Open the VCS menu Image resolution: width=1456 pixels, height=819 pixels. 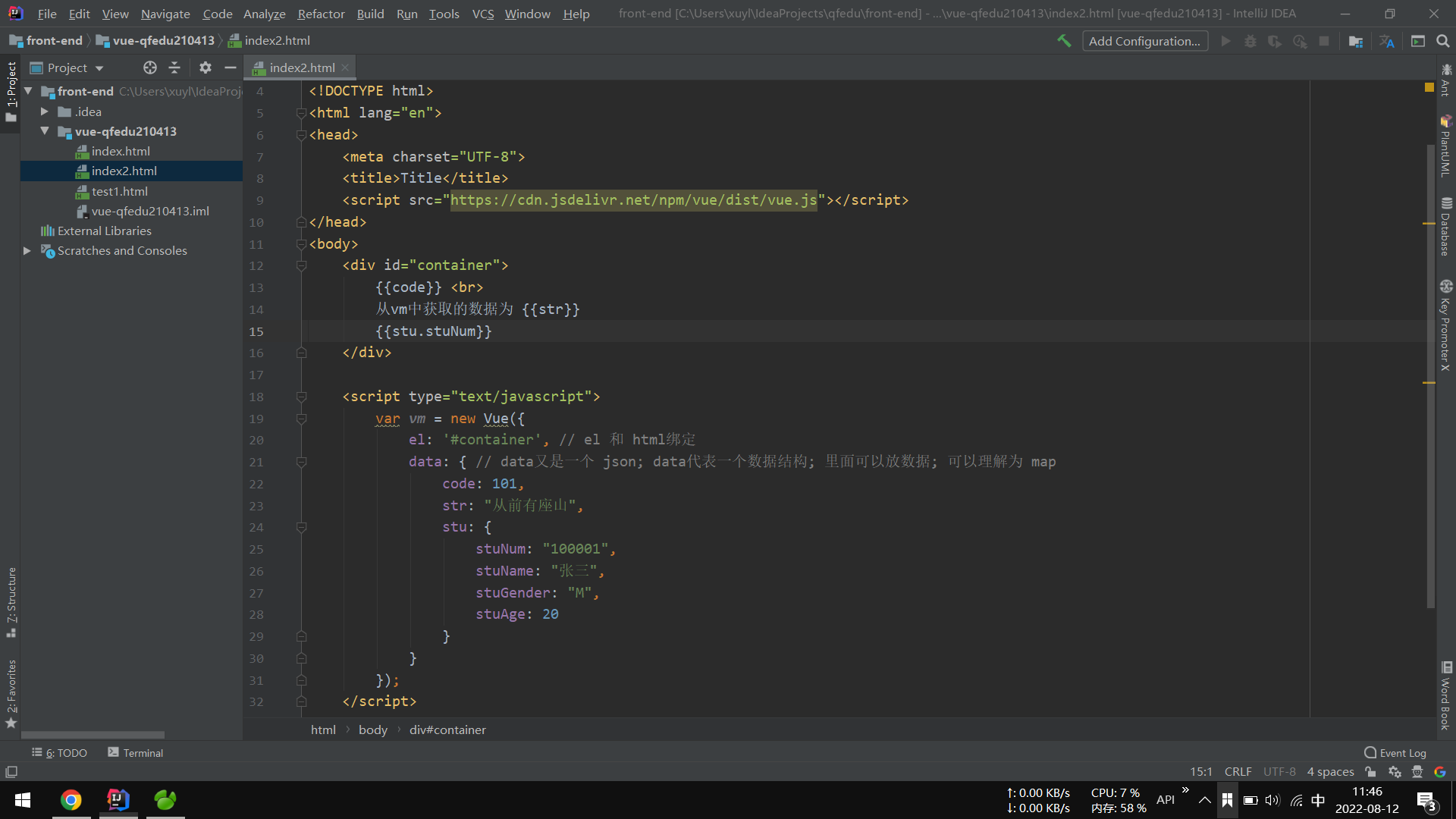tap(482, 14)
